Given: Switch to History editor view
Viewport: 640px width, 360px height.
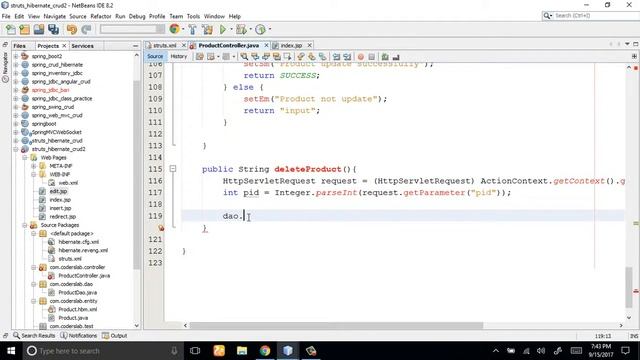Looking at the screenshot, I should click(x=178, y=56).
